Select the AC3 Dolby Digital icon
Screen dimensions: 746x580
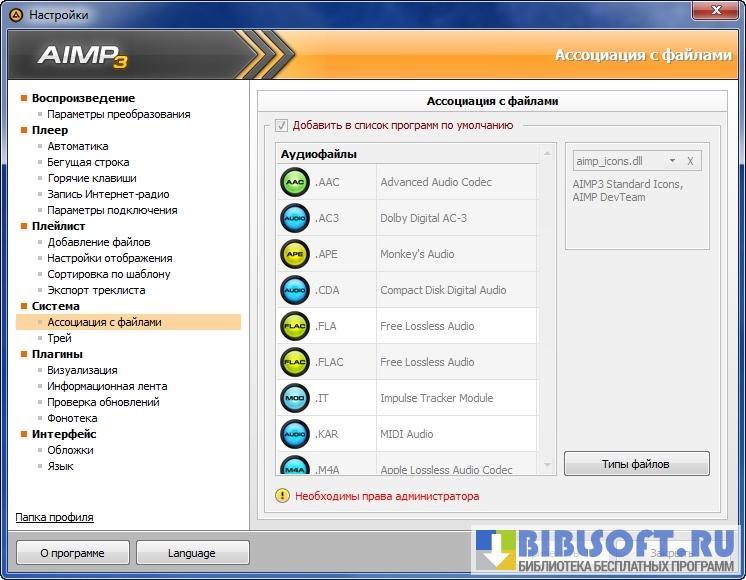(295, 218)
